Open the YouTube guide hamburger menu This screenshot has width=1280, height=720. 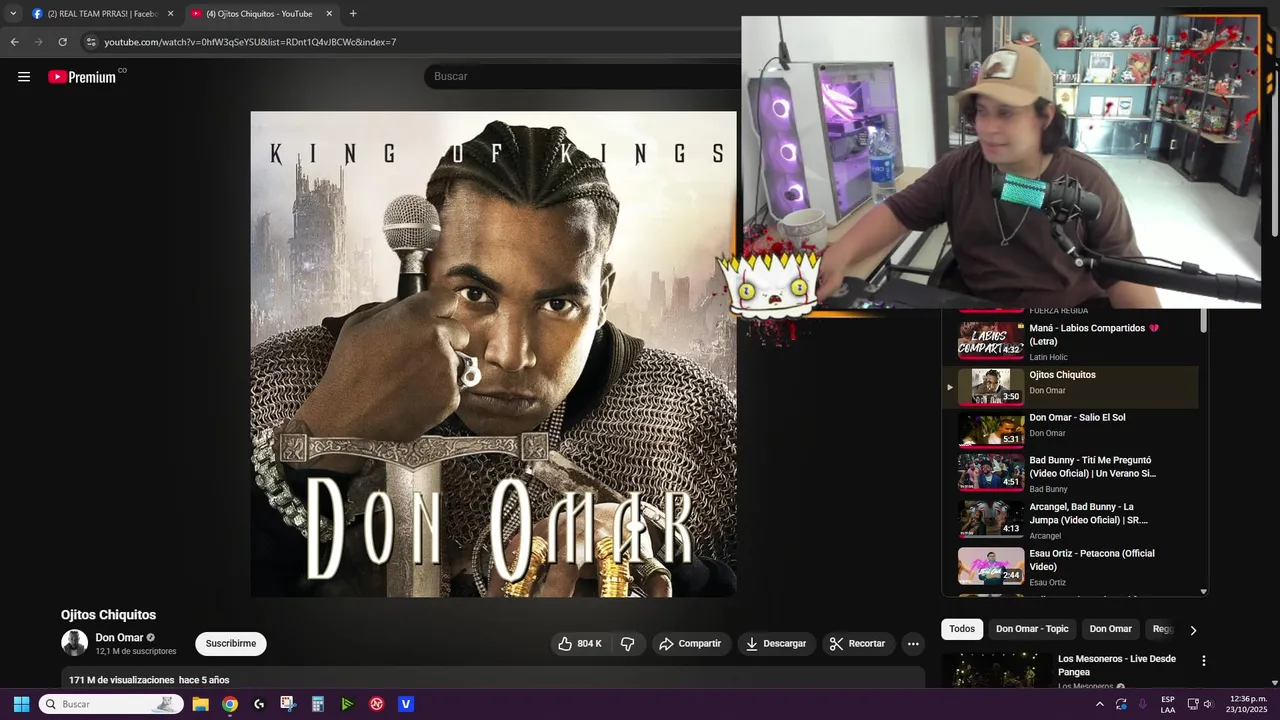pos(24,77)
